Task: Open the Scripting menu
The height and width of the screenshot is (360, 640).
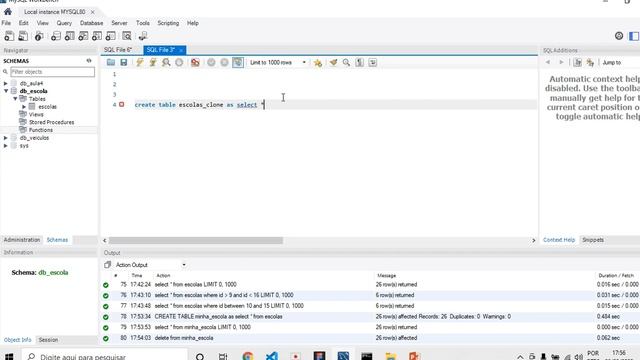Action: [168, 23]
